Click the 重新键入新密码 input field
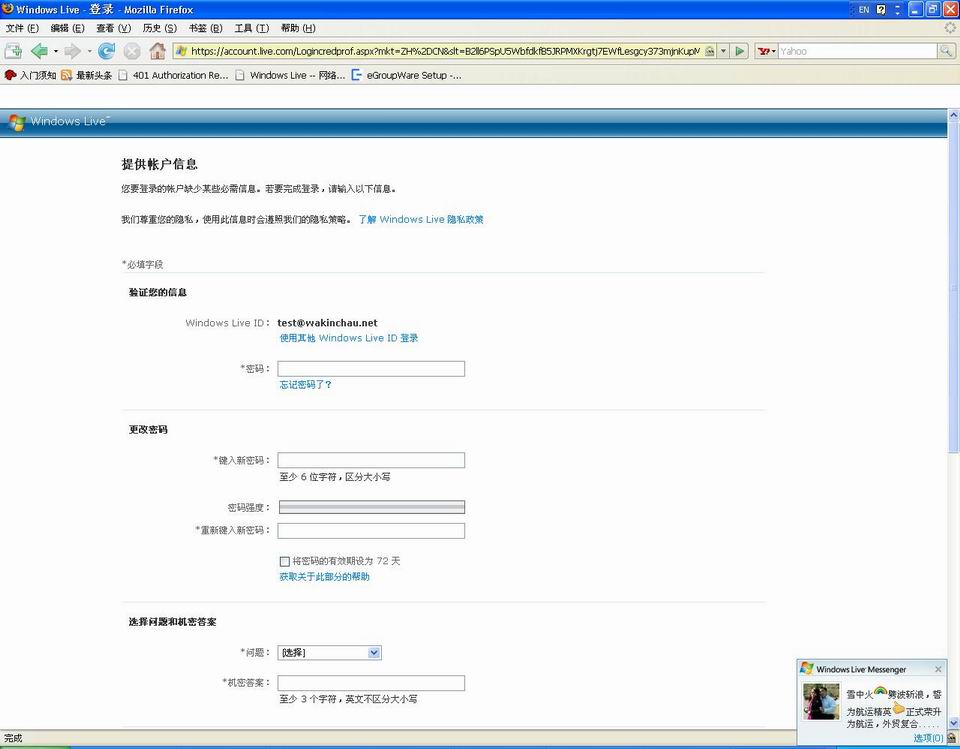960x749 pixels. coord(371,530)
